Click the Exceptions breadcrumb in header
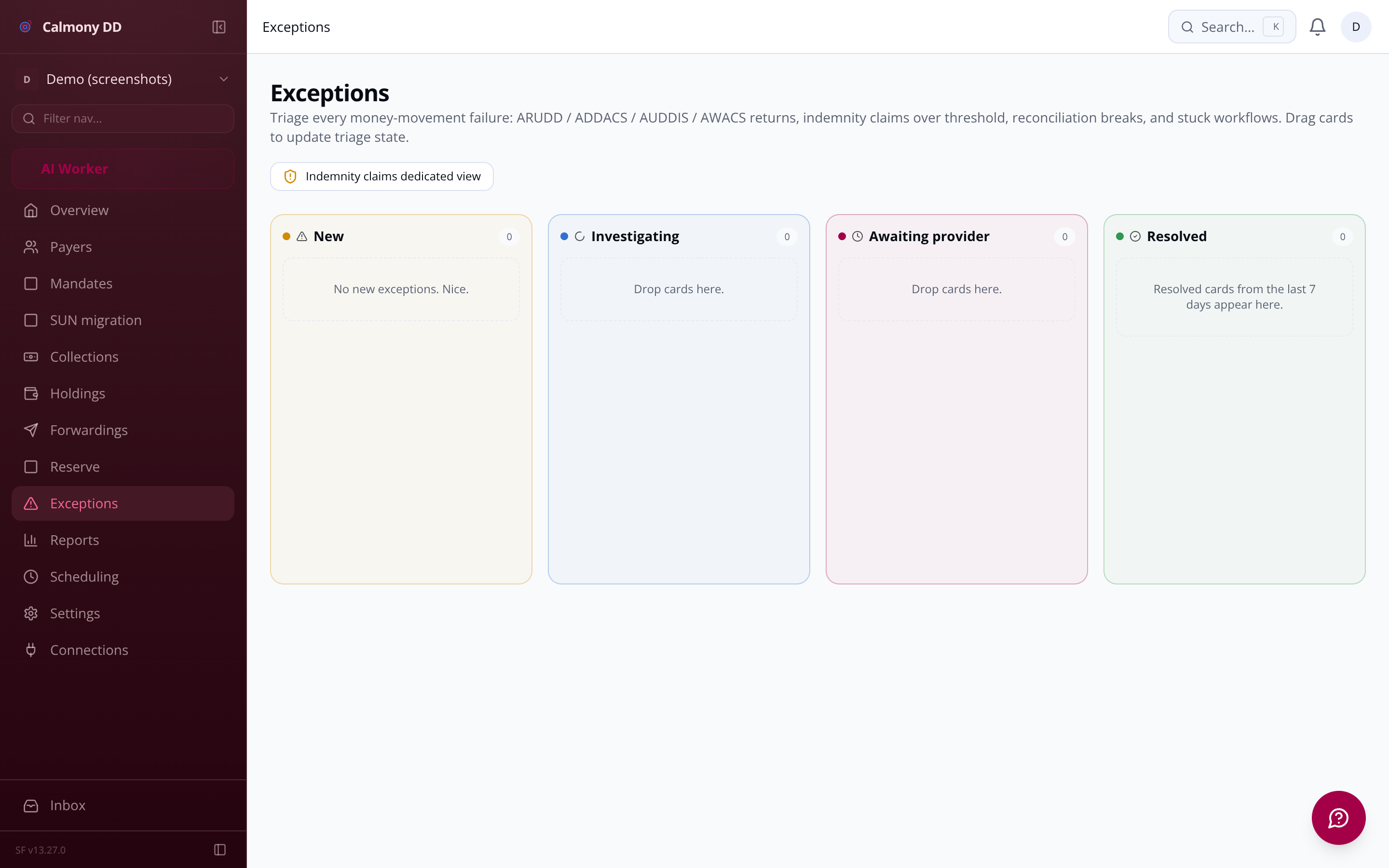Screen dimensions: 1389x868 296,27
